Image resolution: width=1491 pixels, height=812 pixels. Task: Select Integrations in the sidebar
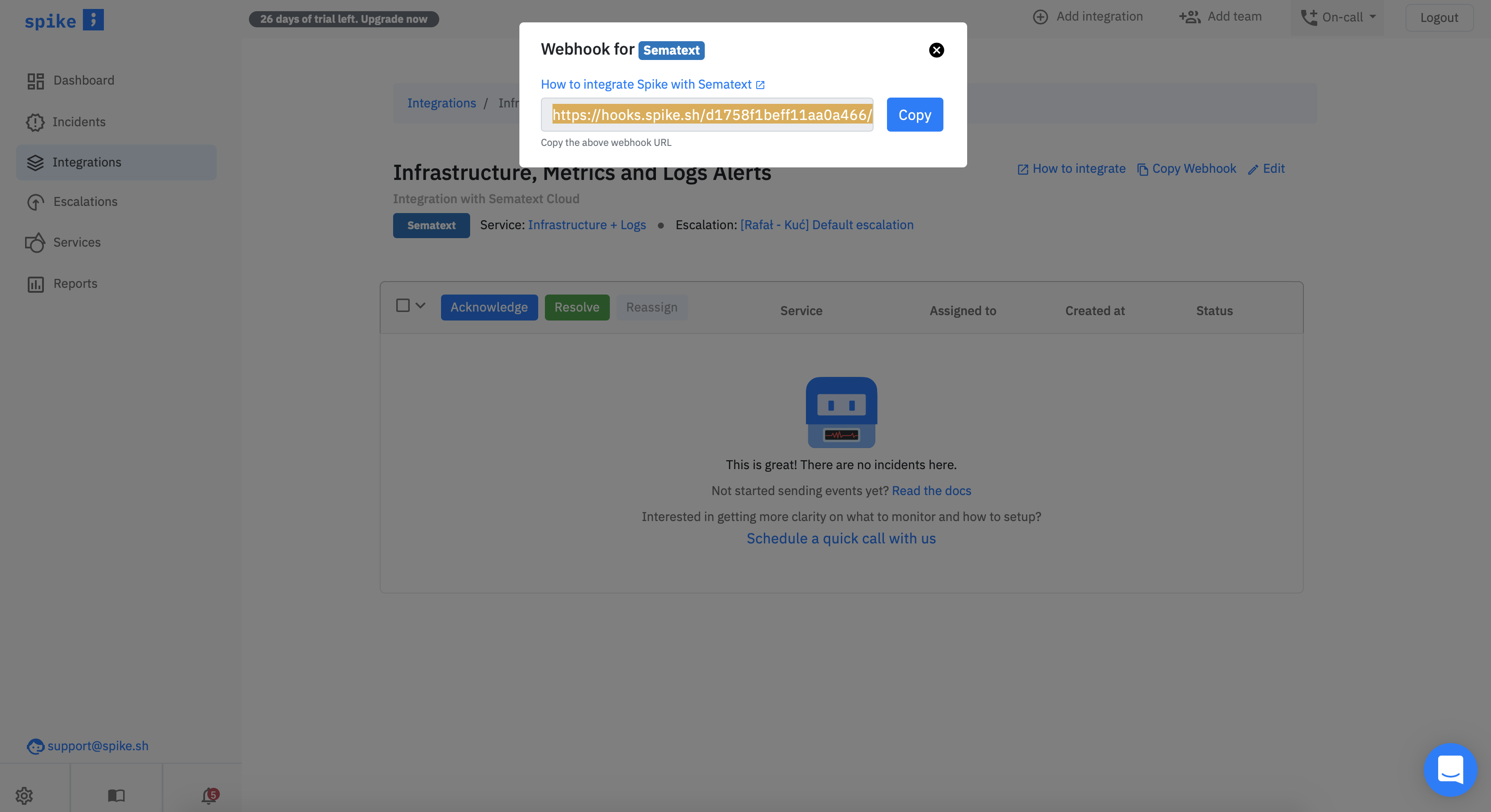click(x=116, y=162)
